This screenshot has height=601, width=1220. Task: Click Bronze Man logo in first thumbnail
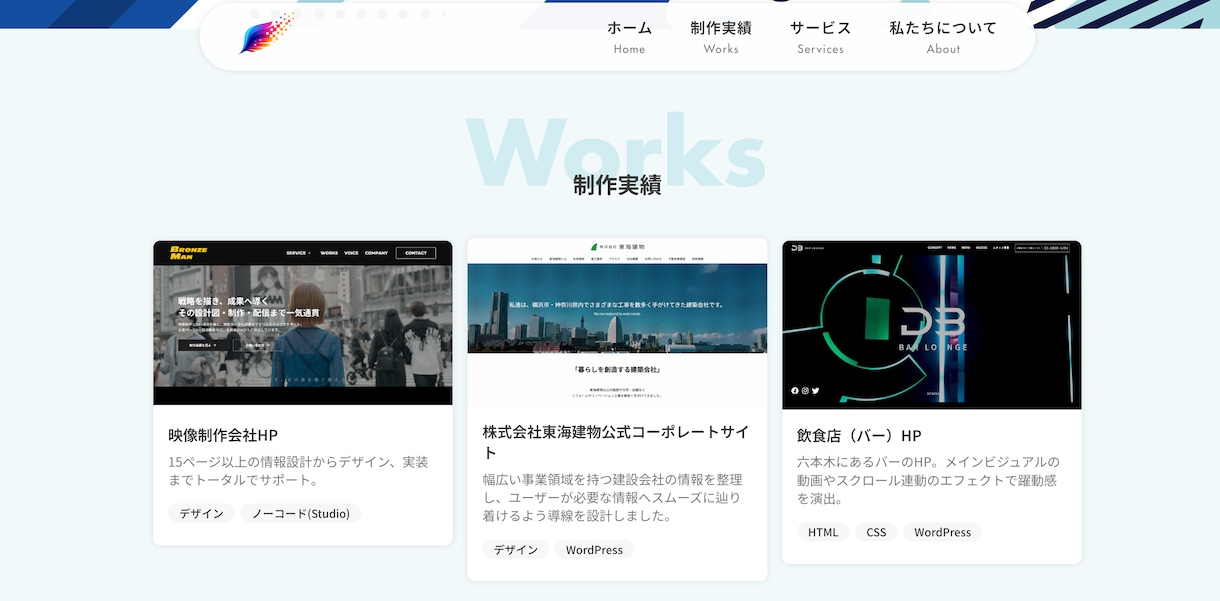pos(188,252)
